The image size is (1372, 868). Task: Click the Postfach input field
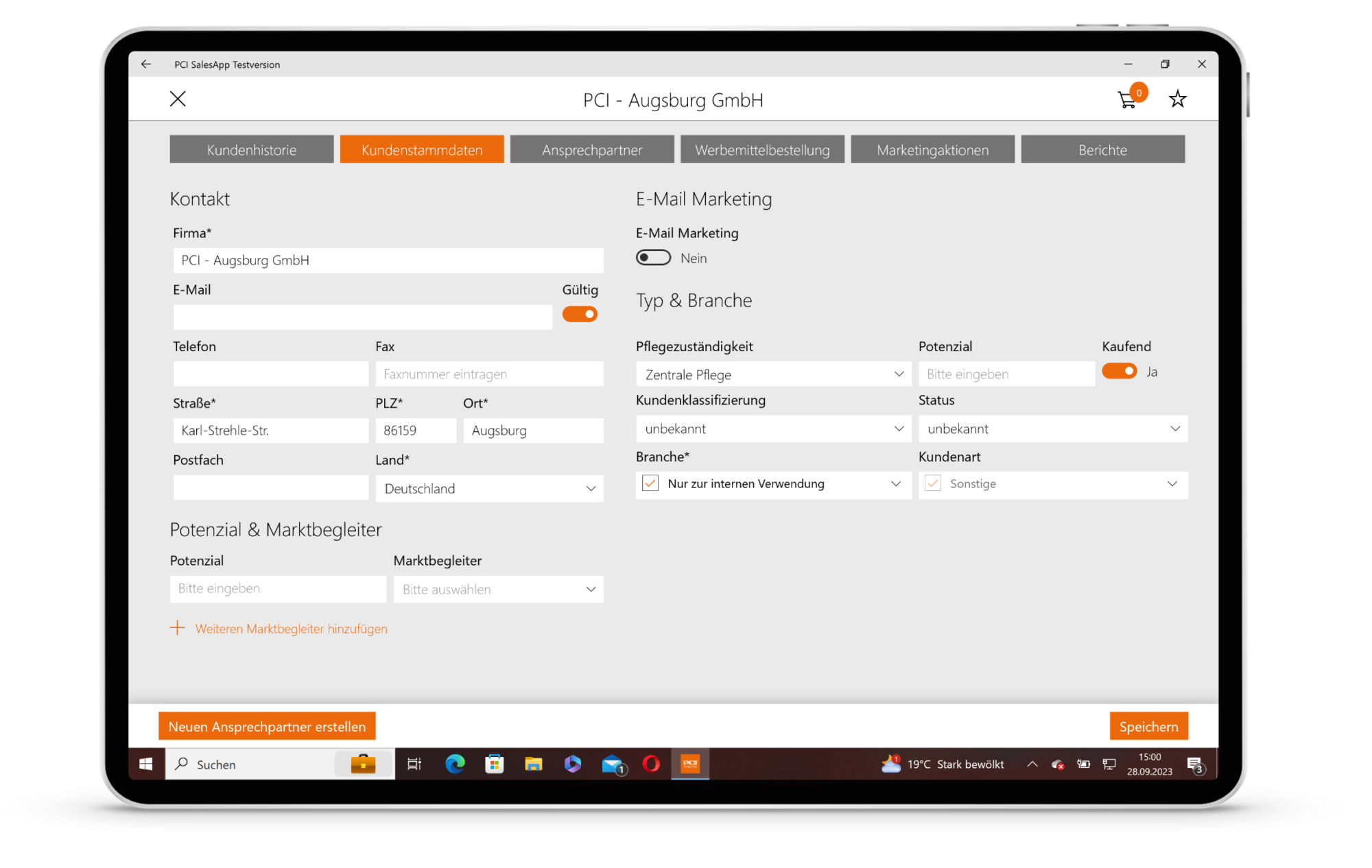[x=271, y=487]
